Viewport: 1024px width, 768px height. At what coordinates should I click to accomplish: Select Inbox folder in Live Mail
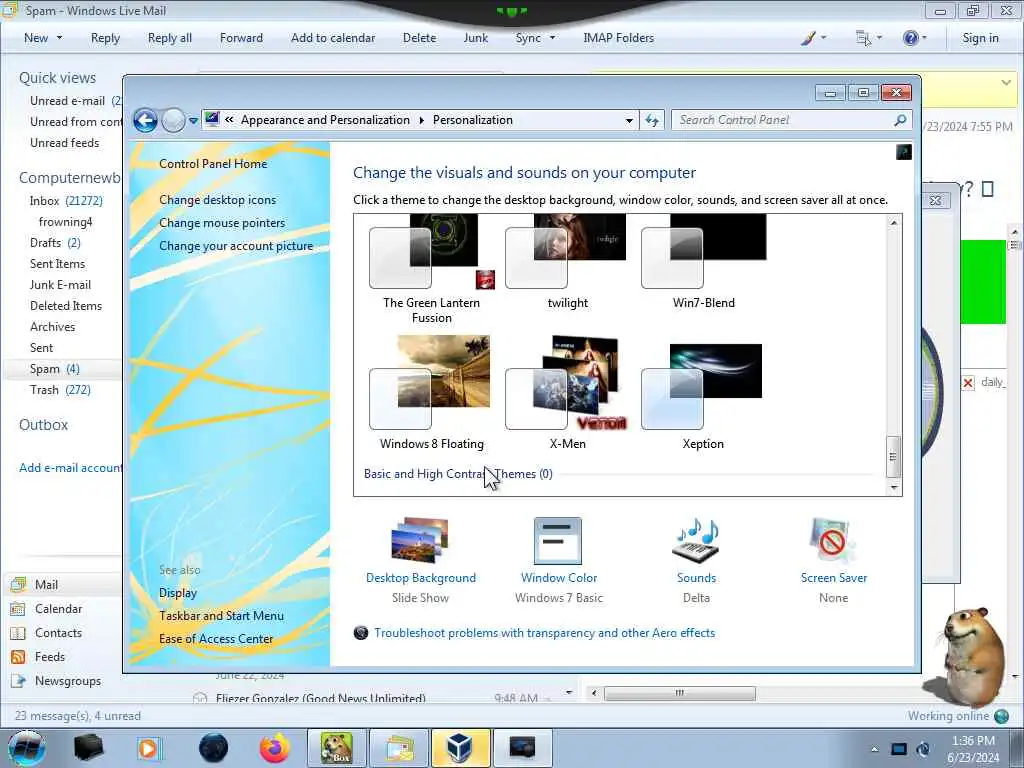tap(66, 200)
